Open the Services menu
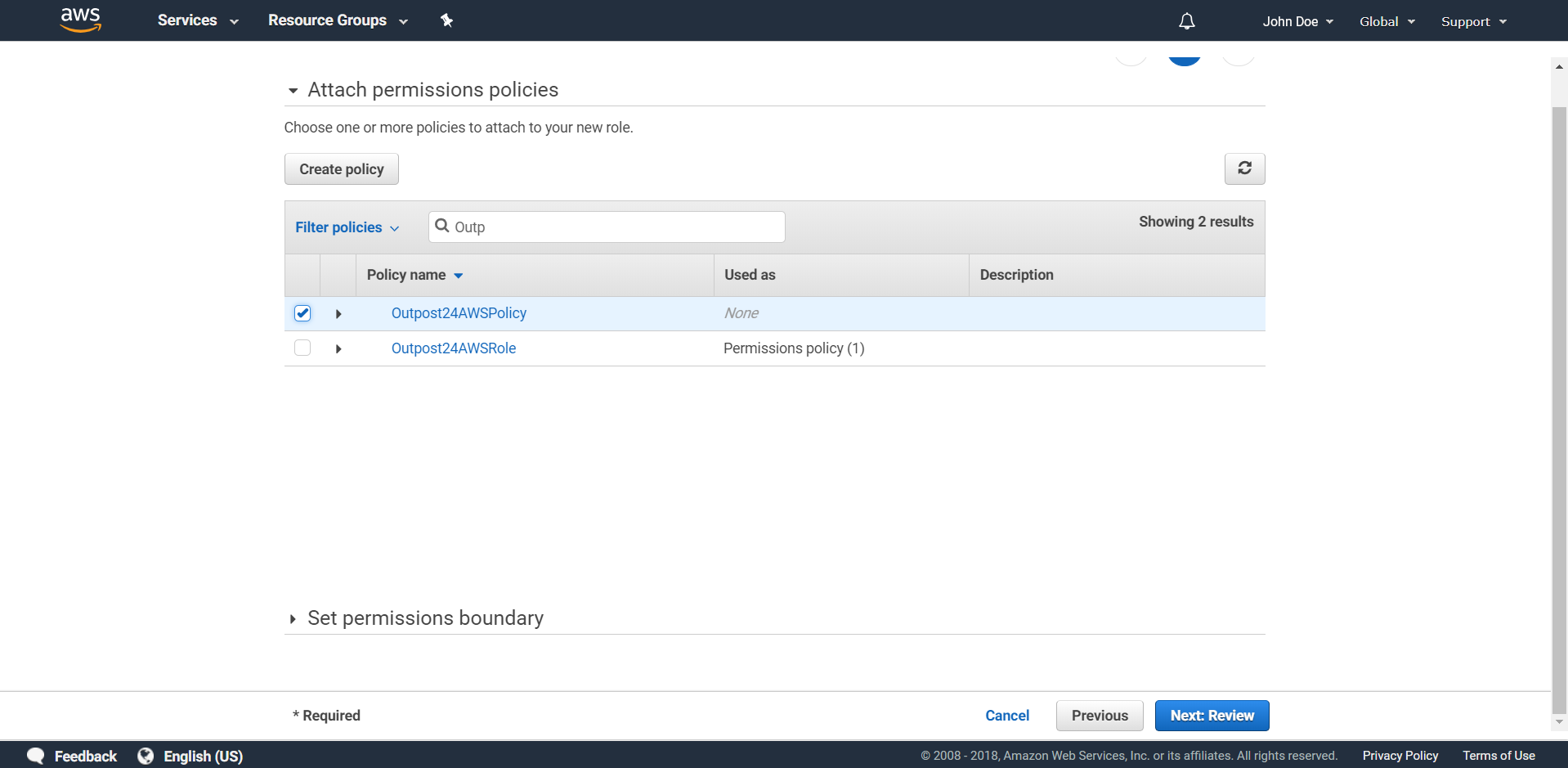The image size is (1568, 768). 197,20
